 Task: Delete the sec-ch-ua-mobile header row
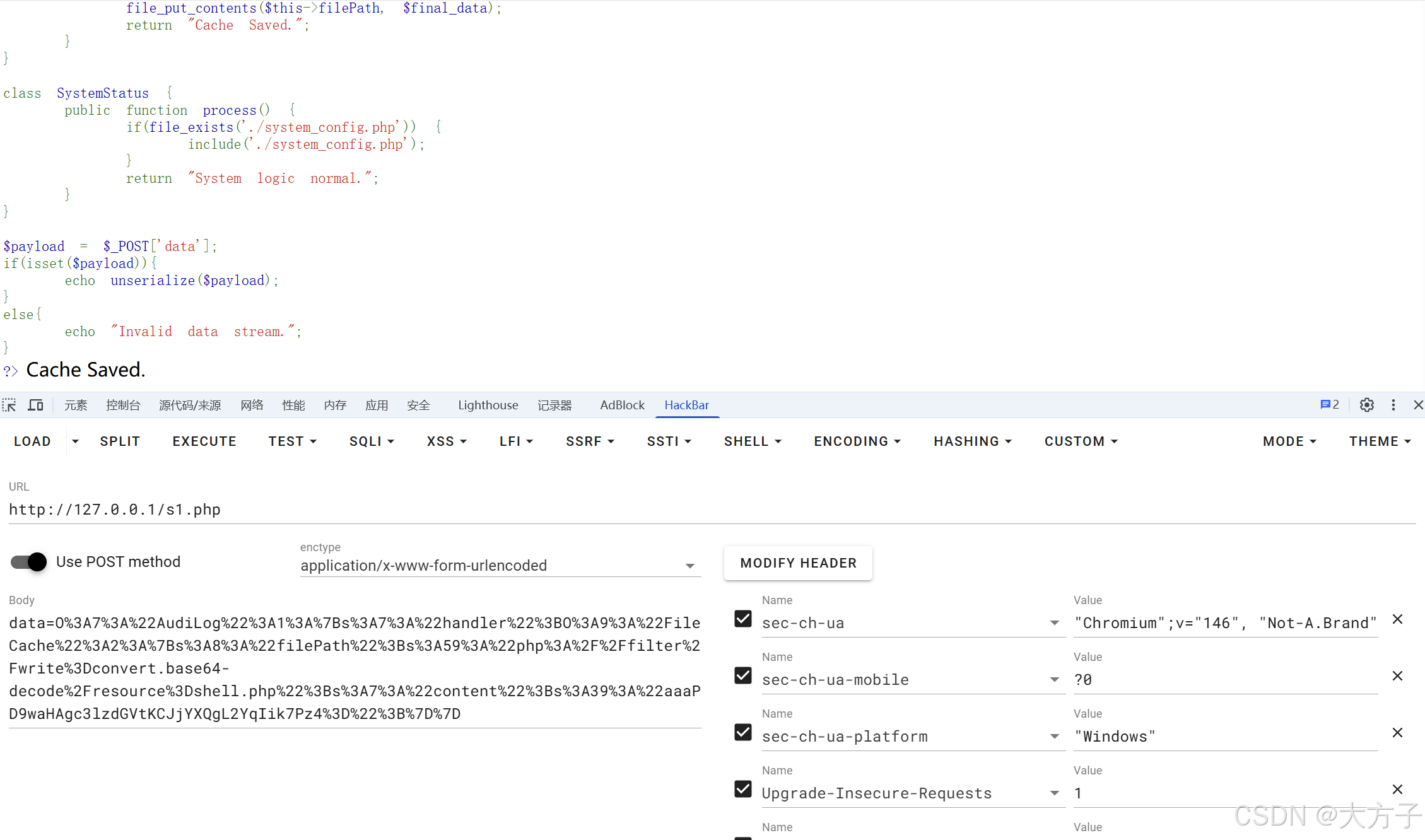point(1397,676)
